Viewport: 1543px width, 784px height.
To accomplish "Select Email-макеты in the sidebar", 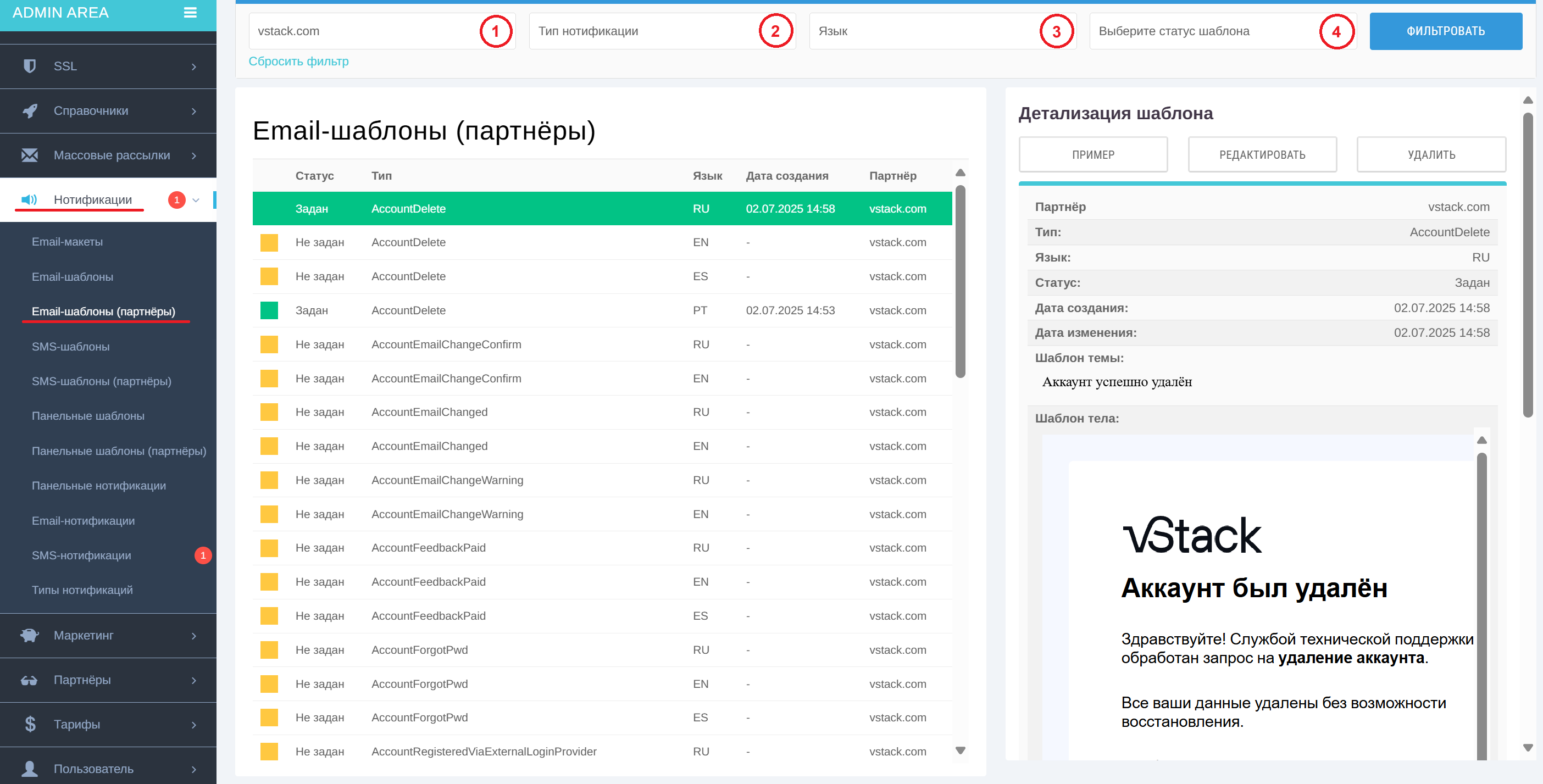I will point(67,241).
